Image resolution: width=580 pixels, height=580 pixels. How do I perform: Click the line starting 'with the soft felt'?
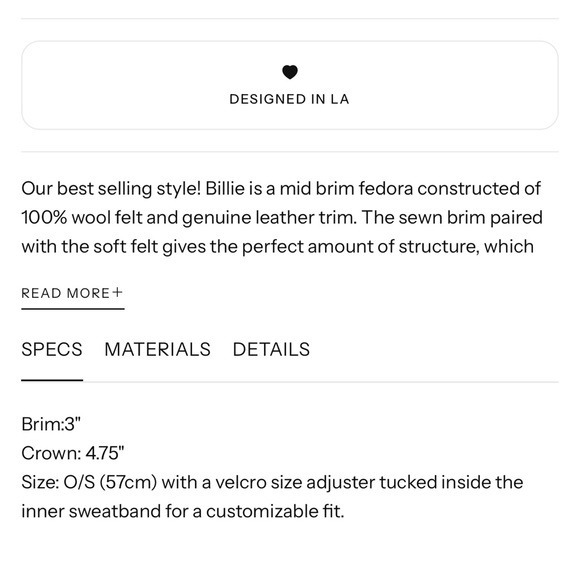[x=277, y=247]
